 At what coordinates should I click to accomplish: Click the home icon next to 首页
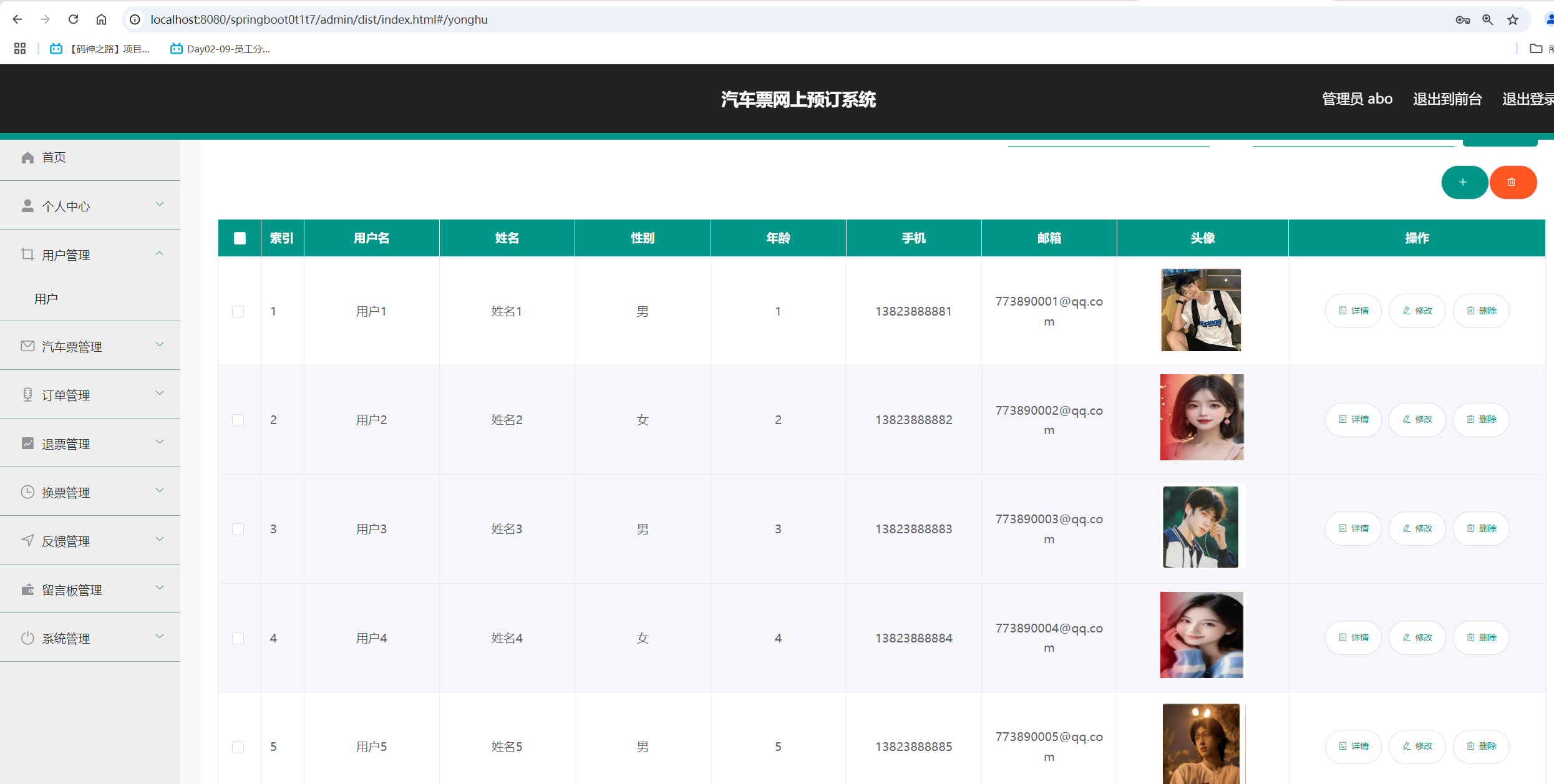27,157
